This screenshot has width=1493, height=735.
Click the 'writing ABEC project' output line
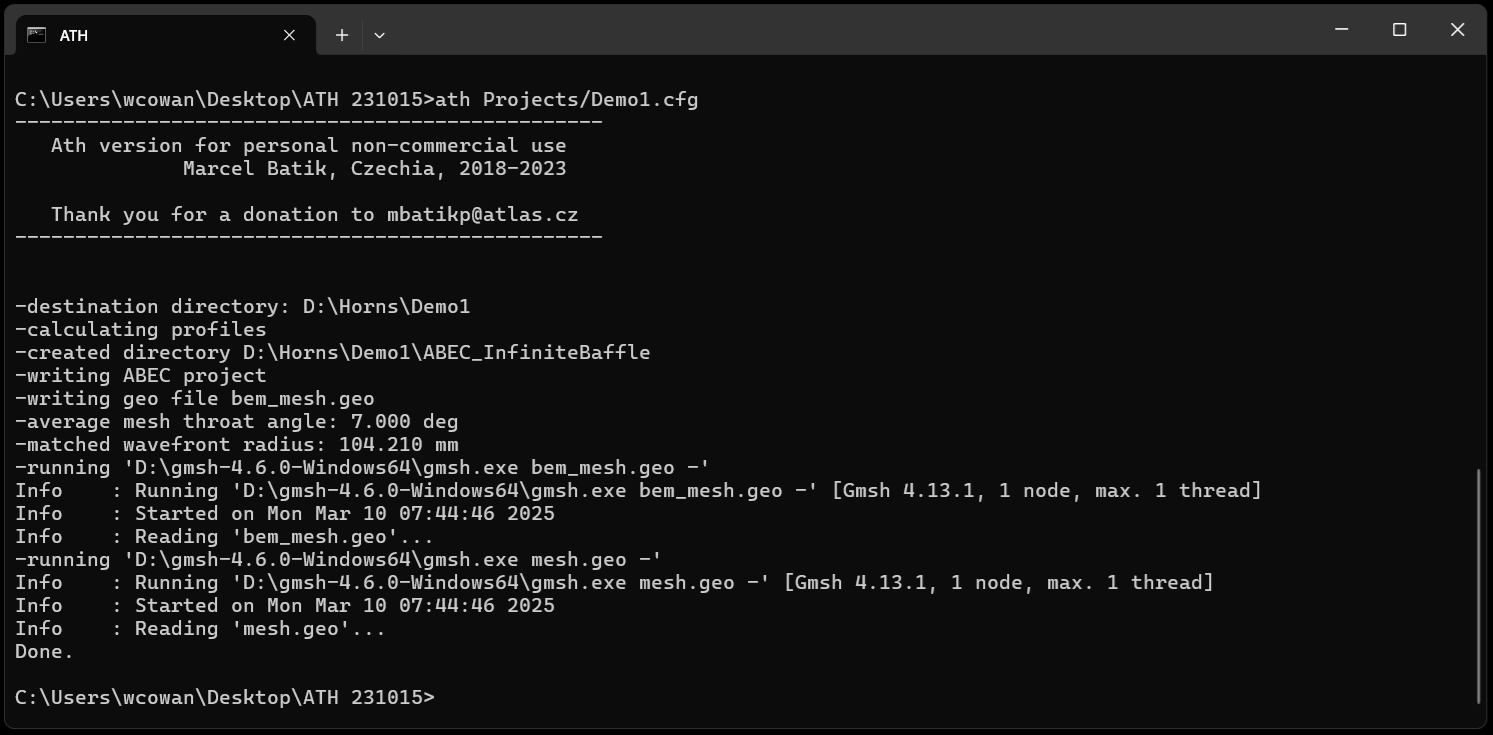point(141,375)
